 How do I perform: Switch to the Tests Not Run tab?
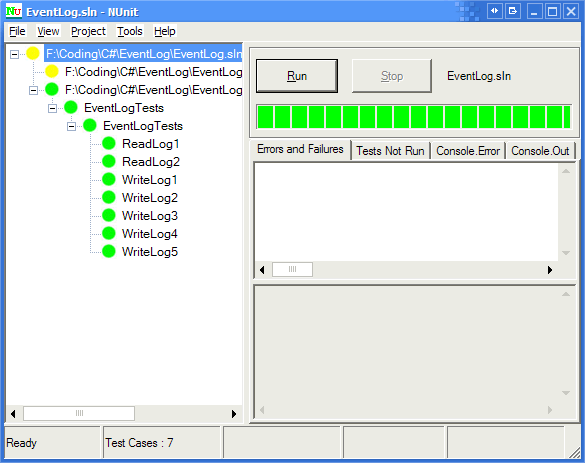tap(390, 151)
